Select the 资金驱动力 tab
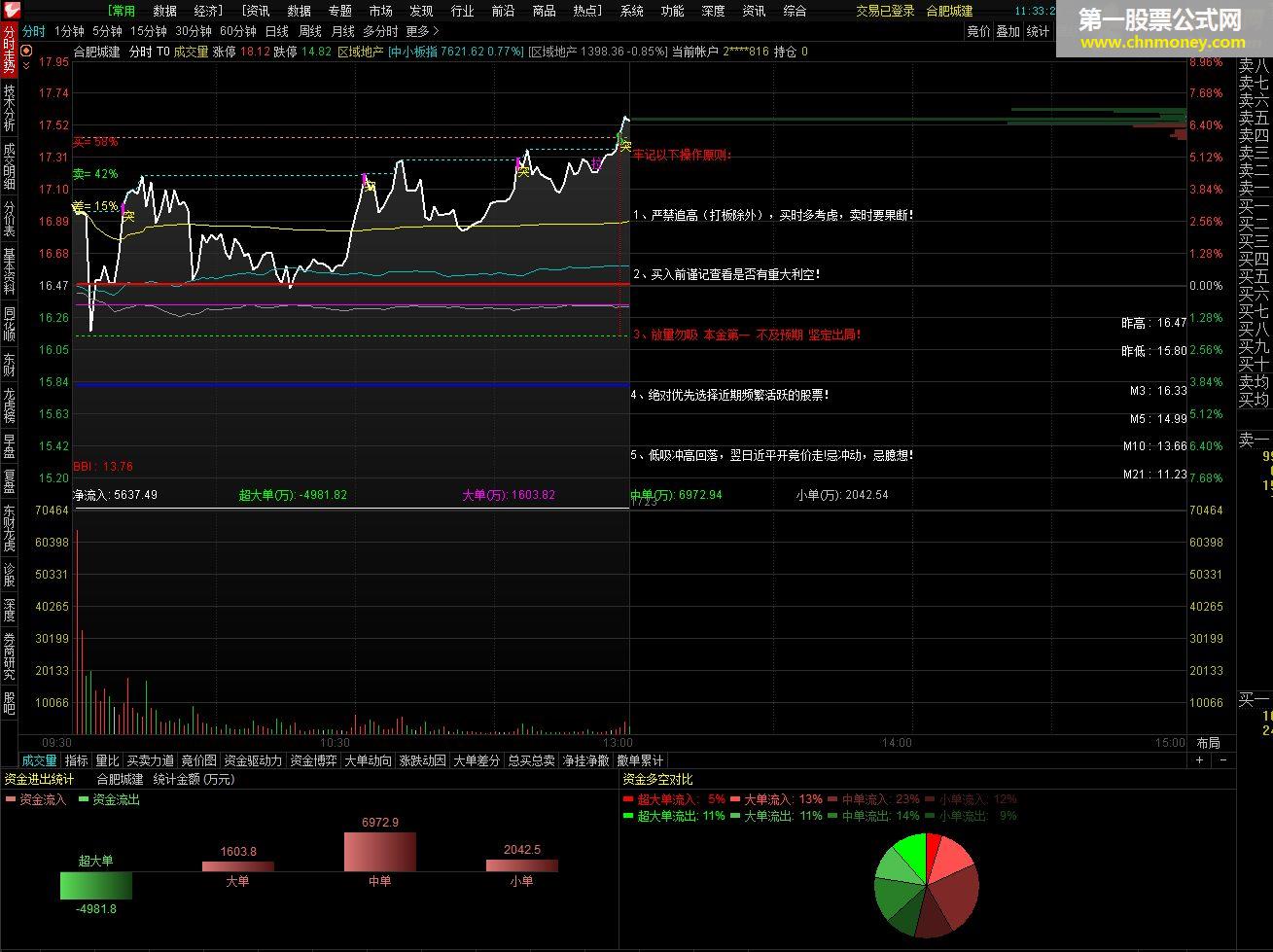 (x=253, y=760)
